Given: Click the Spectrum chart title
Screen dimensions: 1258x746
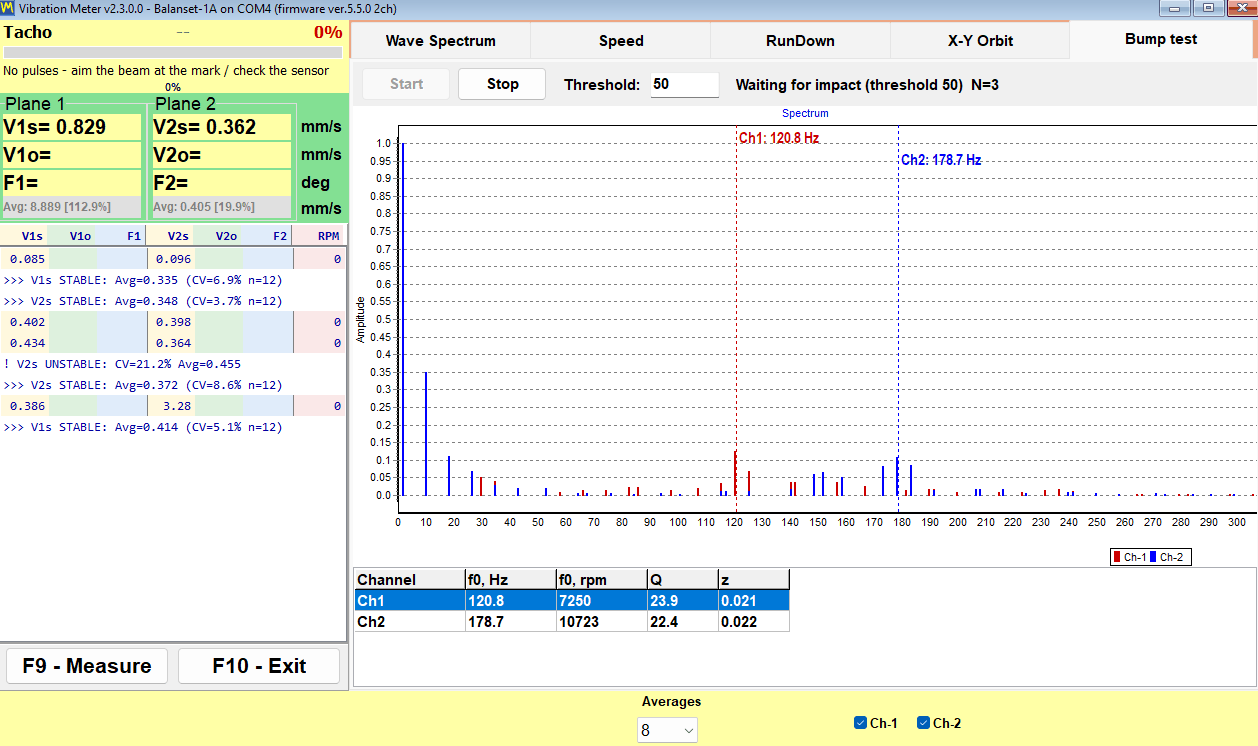Looking at the screenshot, I should pyautogui.click(x=805, y=114).
